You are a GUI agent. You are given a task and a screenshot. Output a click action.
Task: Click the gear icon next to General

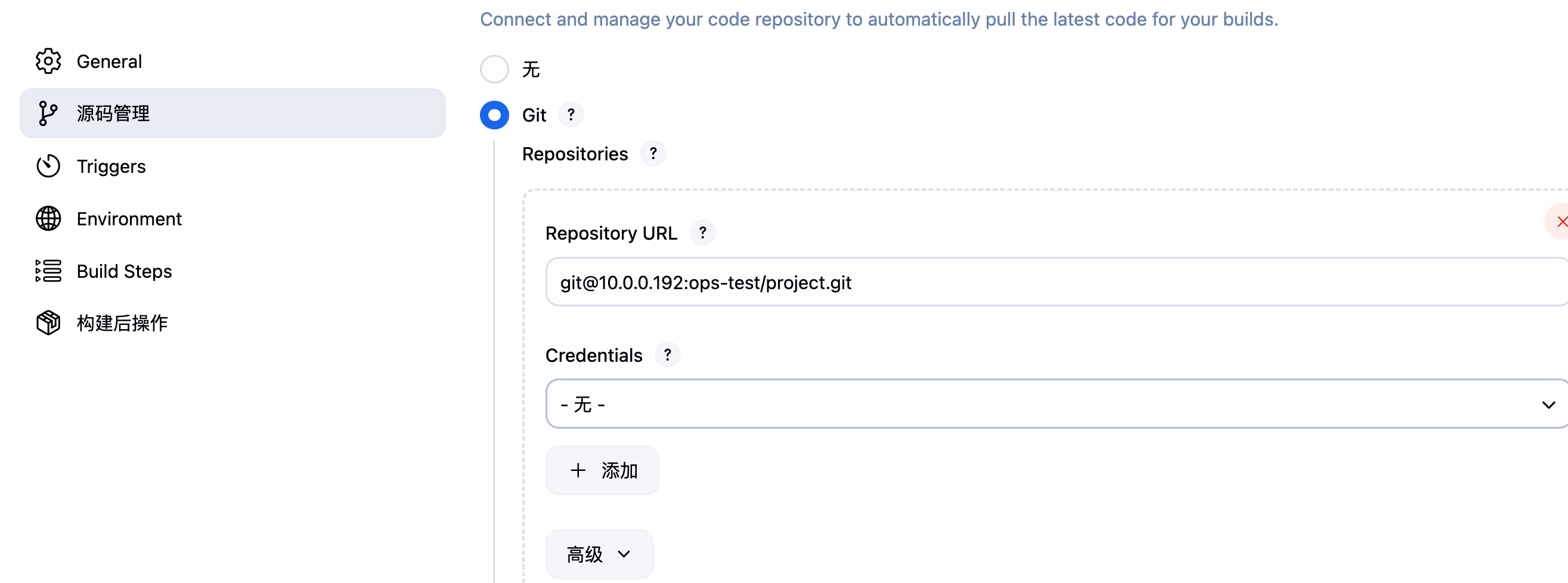48,61
